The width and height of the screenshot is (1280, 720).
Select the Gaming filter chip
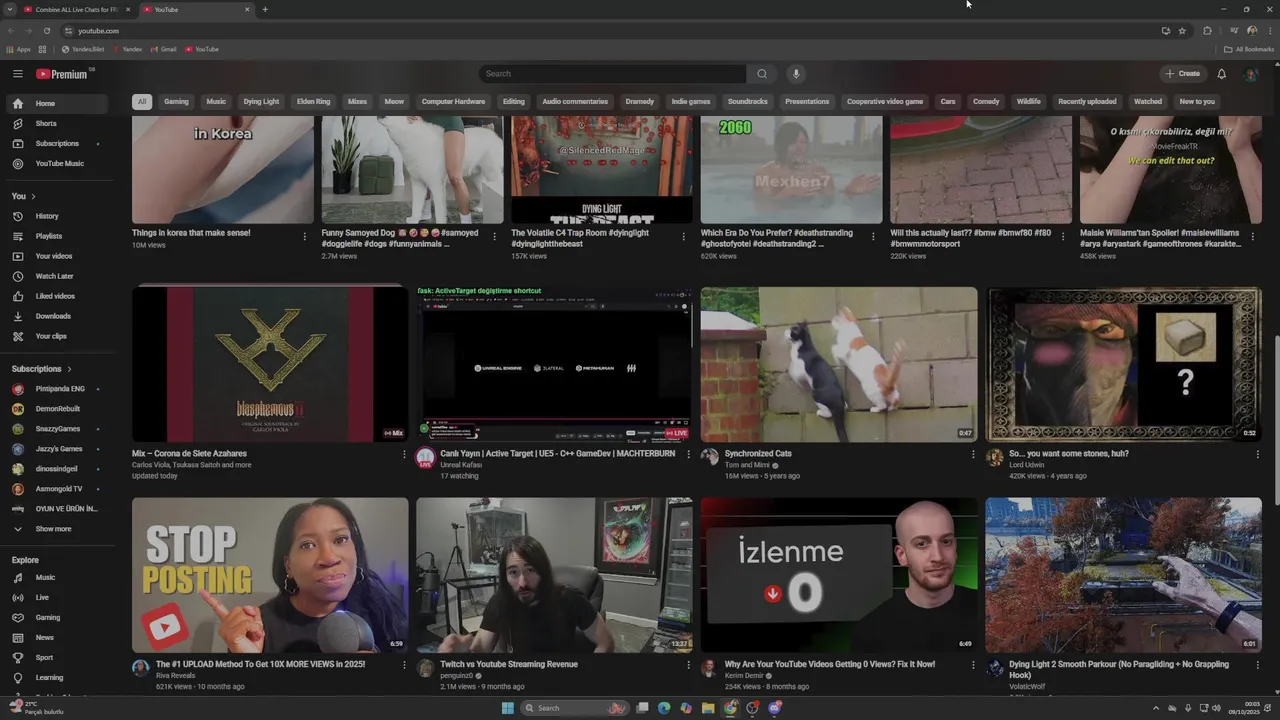176,101
